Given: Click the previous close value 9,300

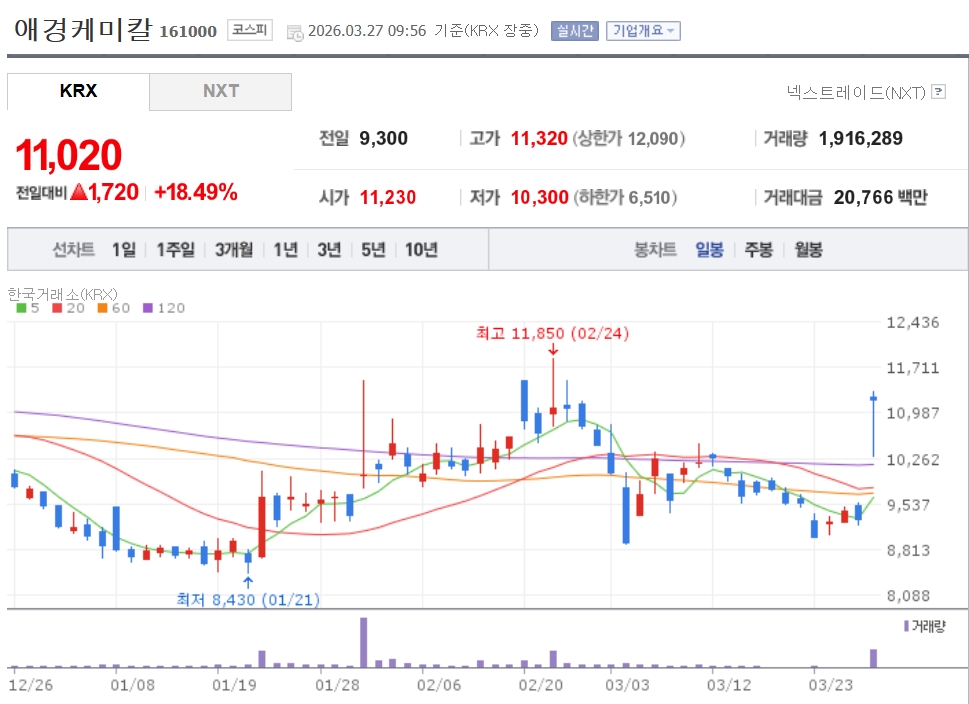Looking at the screenshot, I should pyautogui.click(x=383, y=138).
